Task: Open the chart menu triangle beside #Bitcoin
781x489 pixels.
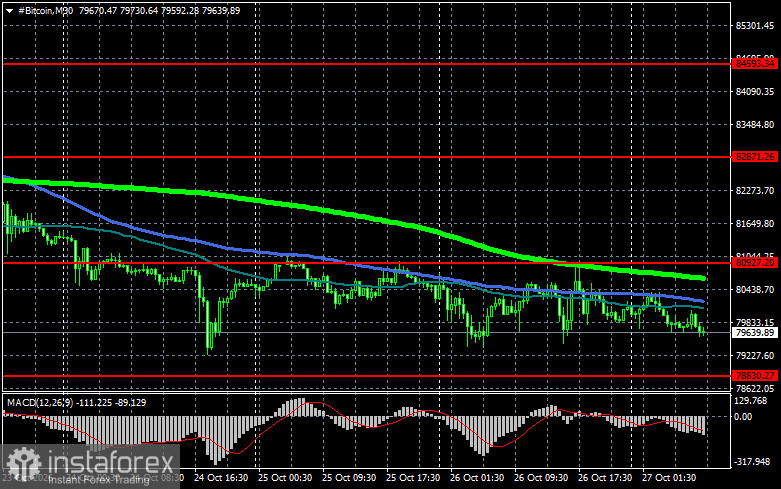Action: pos(9,11)
